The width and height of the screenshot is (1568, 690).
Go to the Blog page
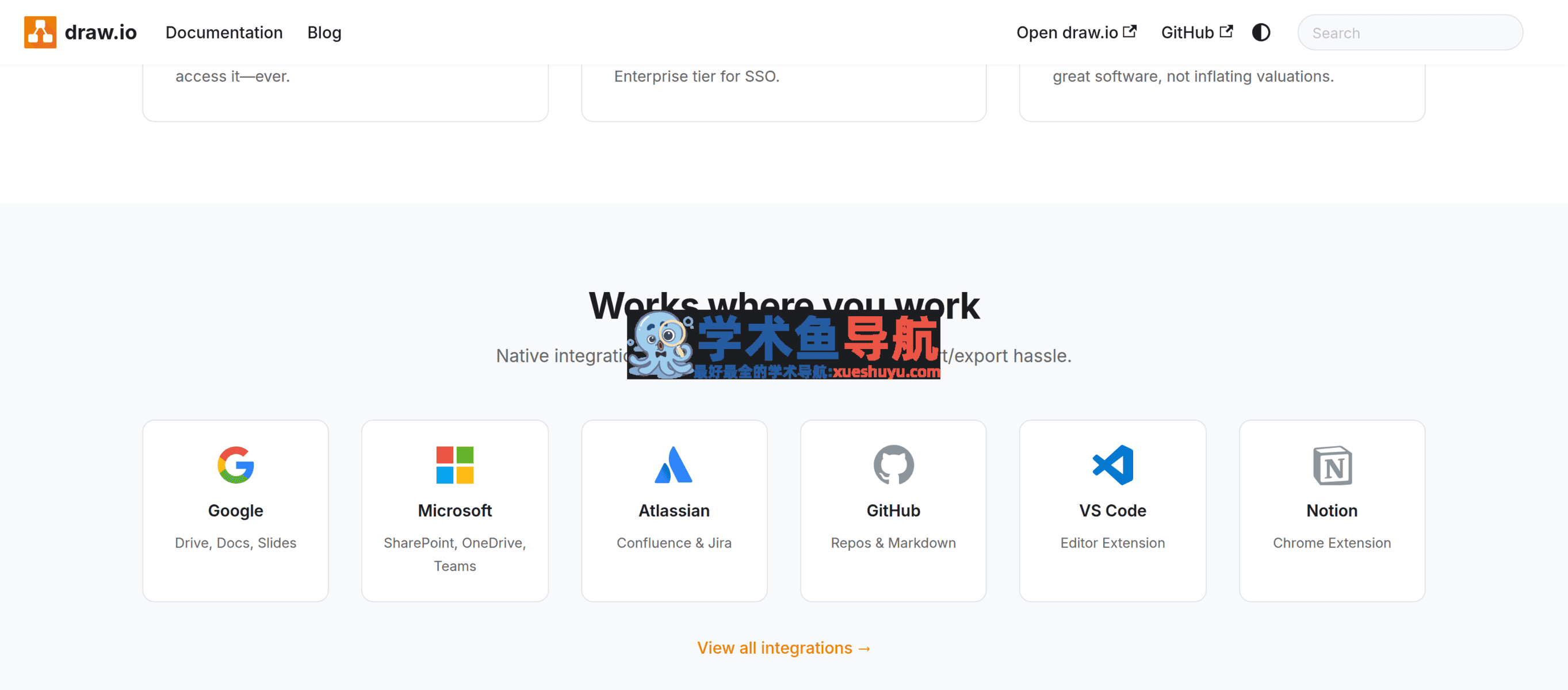tap(324, 32)
